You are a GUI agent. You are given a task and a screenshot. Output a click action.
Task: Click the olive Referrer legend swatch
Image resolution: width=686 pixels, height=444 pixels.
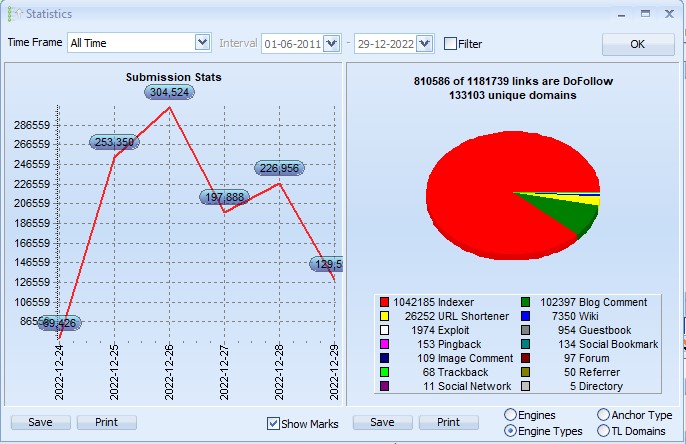(x=525, y=372)
